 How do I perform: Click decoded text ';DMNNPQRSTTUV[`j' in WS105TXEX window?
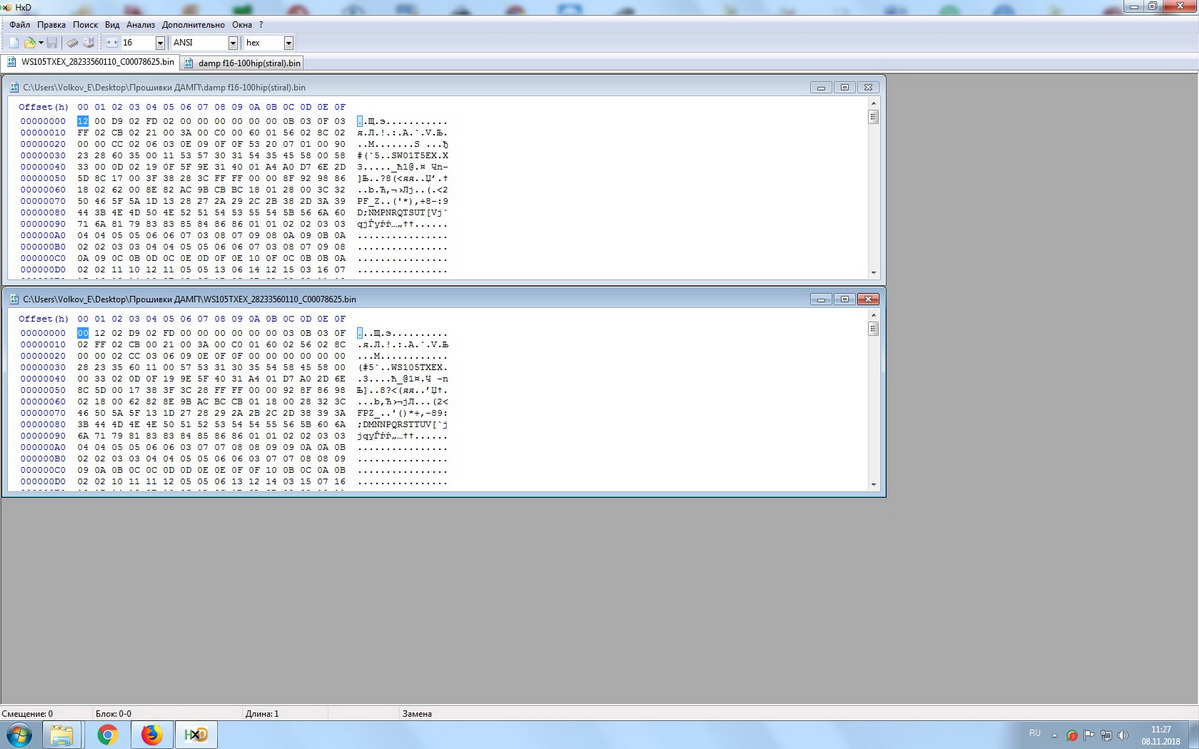(402, 424)
